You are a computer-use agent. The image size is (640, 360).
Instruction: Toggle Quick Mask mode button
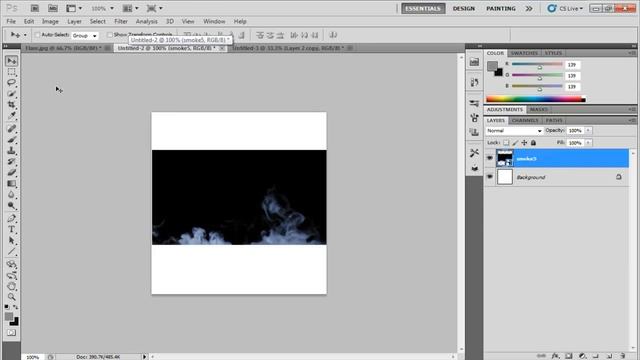click(11, 333)
